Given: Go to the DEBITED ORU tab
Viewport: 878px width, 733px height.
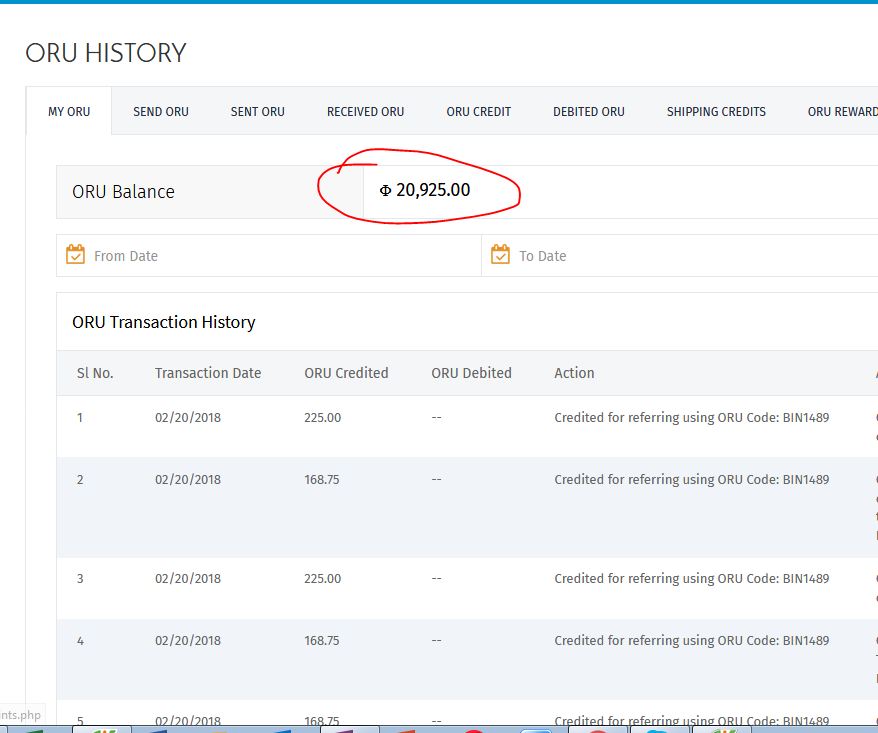Looking at the screenshot, I should (589, 111).
